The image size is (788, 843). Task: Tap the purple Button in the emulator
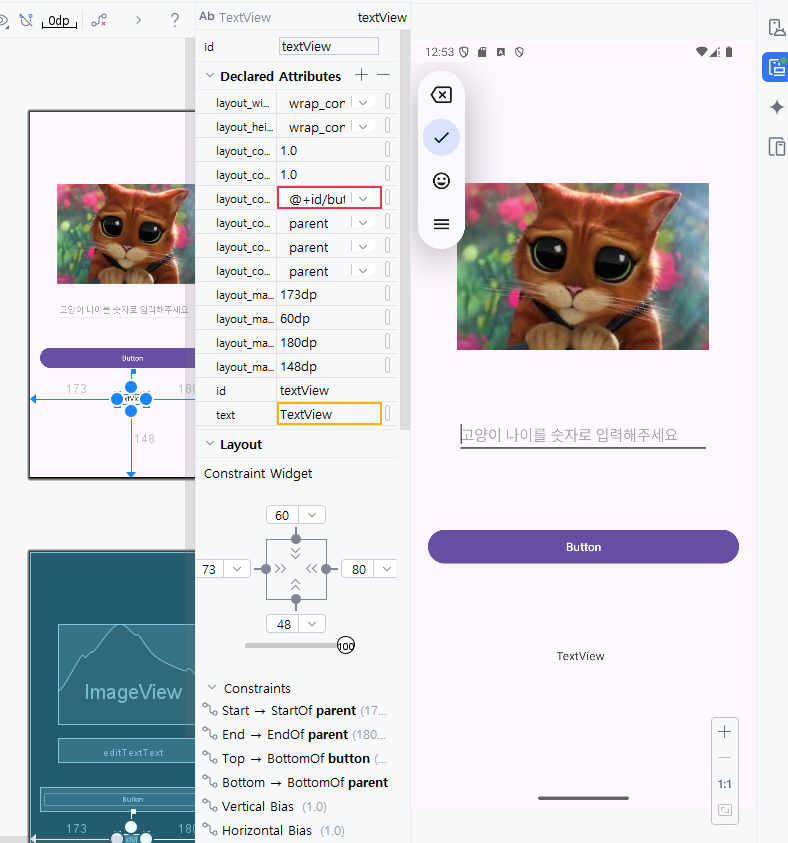tap(583, 547)
